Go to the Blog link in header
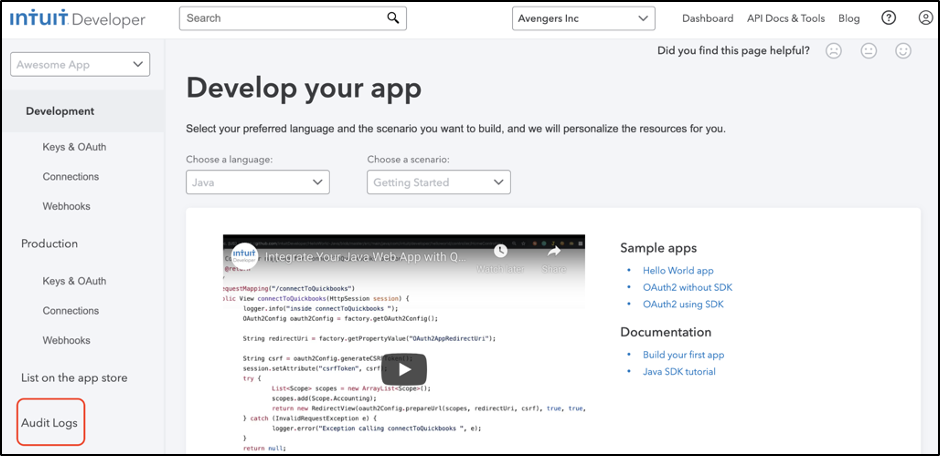The image size is (940, 456). pyautogui.click(x=849, y=19)
